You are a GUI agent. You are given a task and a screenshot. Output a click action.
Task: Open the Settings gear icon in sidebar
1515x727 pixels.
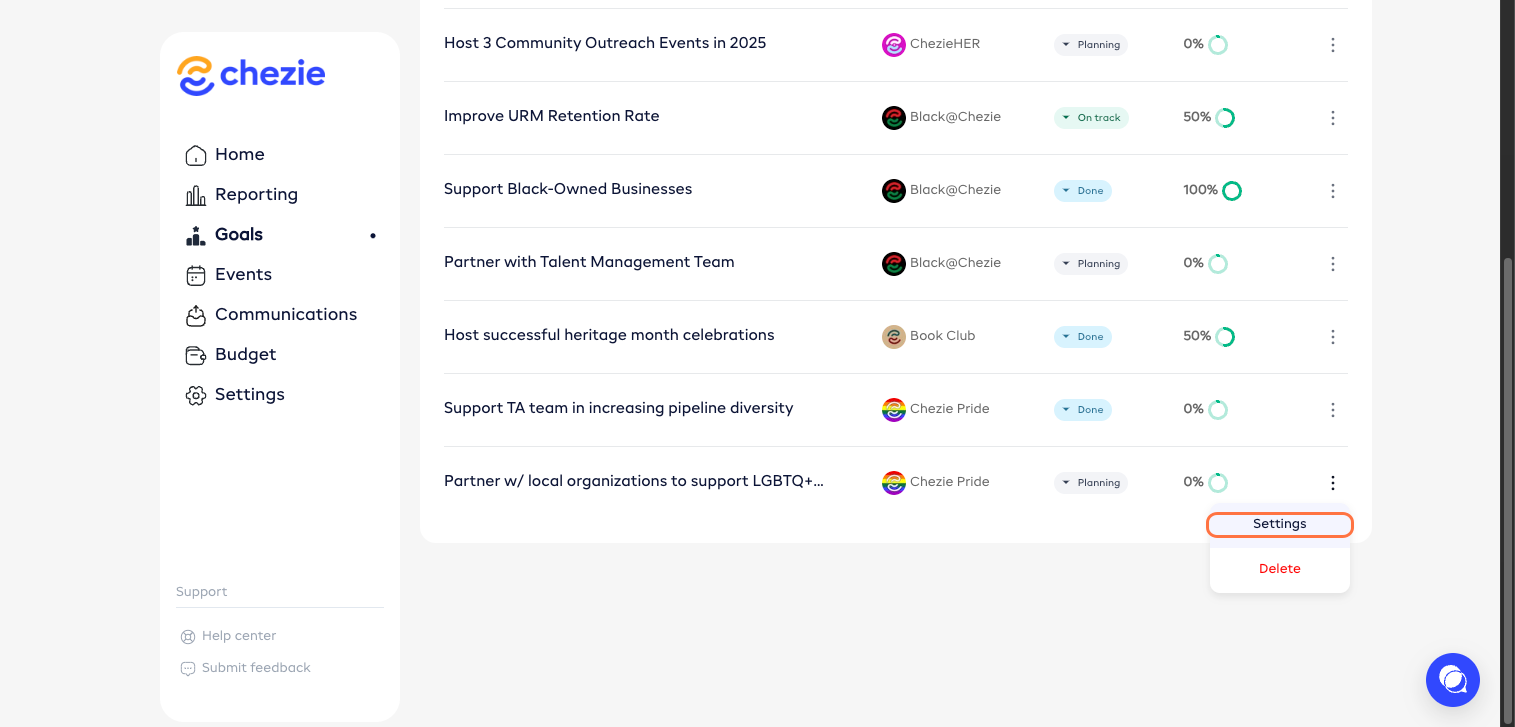tap(196, 395)
